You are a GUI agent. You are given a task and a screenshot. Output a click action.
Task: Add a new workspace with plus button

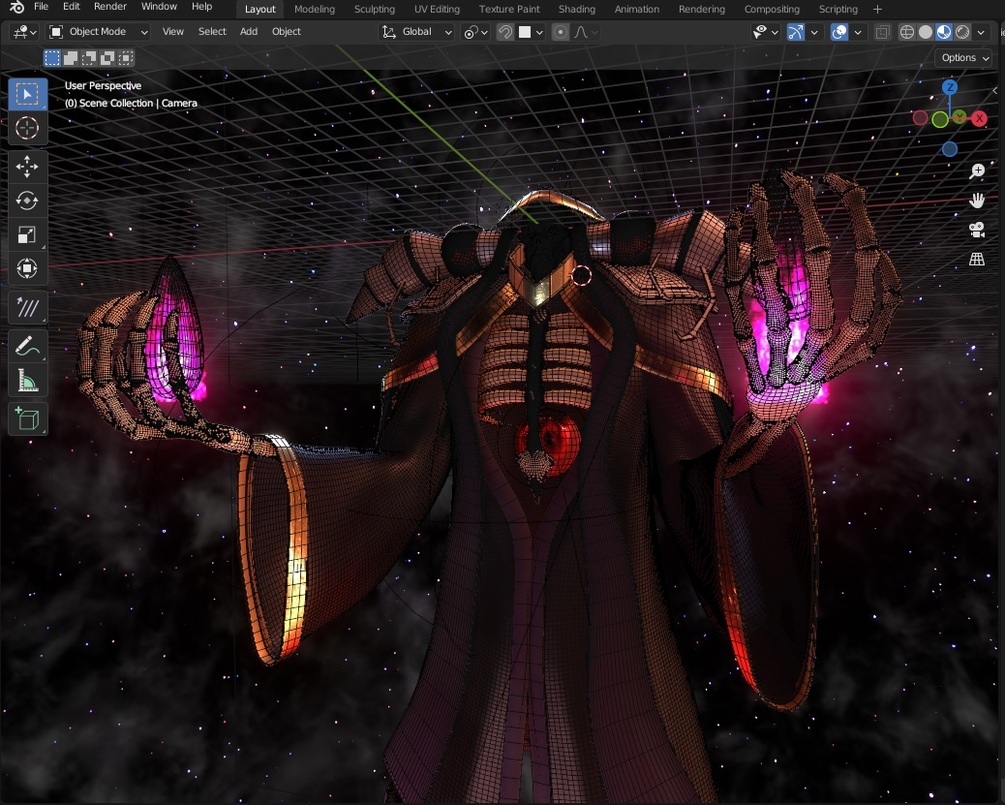(x=877, y=9)
